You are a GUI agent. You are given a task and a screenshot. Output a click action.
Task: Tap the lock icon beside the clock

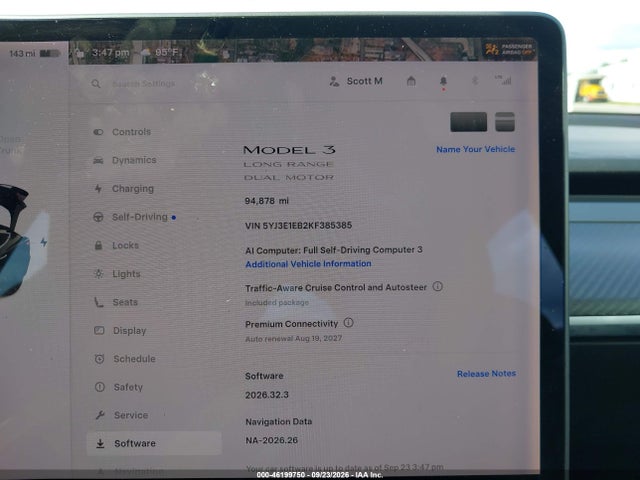click(80, 53)
